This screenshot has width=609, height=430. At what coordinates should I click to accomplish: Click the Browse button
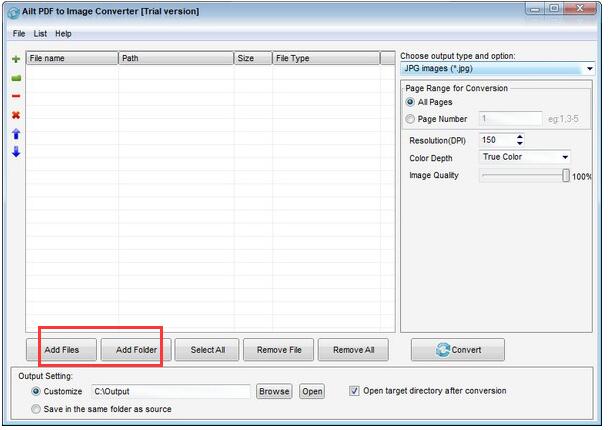click(274, 391)
